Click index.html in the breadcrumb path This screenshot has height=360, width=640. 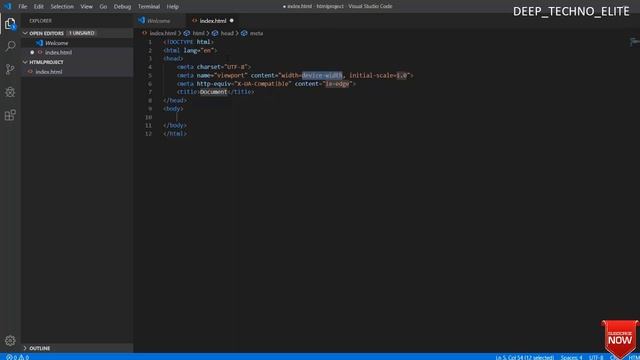[163, 33]
